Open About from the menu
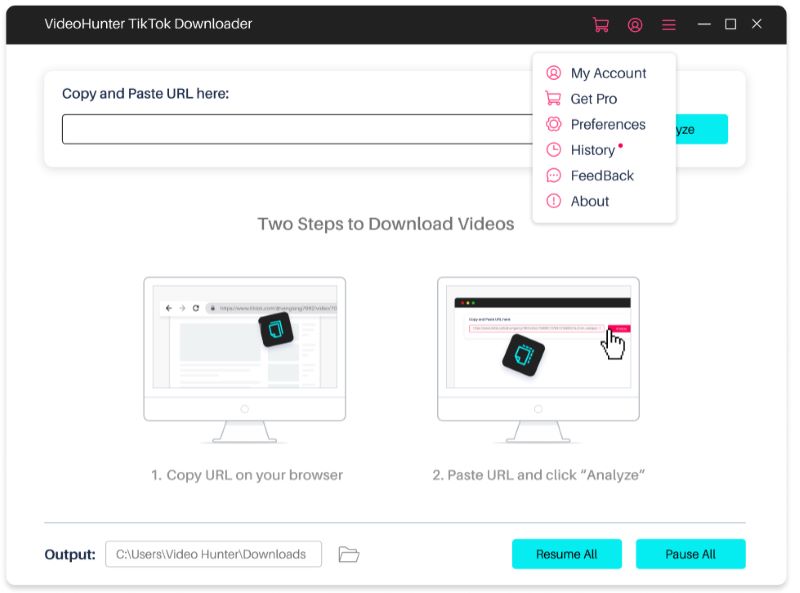800x593 pixels. pyautogui.click(x=590, y=201)
